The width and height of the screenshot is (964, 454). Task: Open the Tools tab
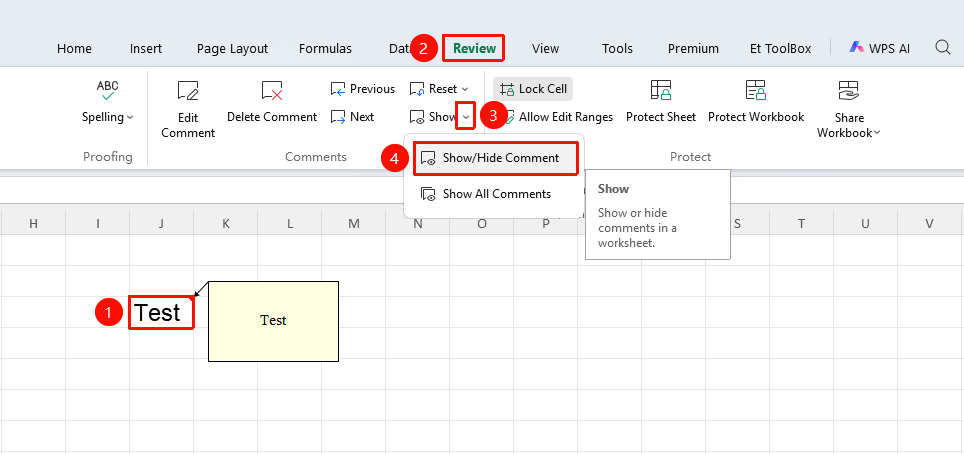pos(617,49)
